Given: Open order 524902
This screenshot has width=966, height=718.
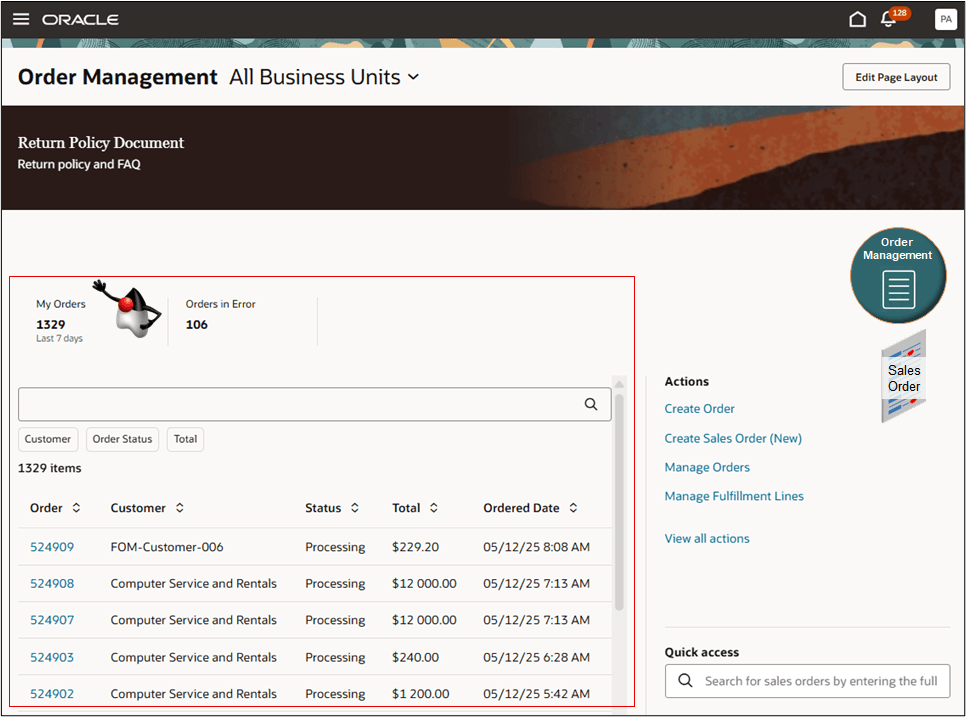Looking at the screenshot, I should tap(52, 693).
